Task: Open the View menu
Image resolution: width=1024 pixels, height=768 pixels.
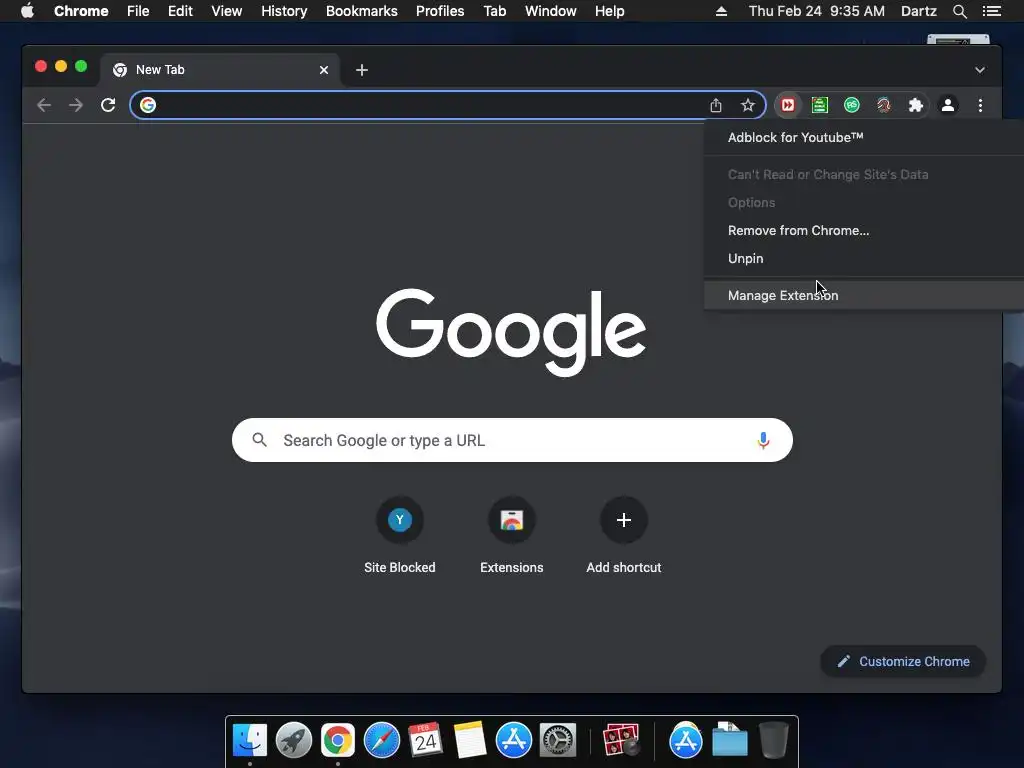Action: pos(227,11)
